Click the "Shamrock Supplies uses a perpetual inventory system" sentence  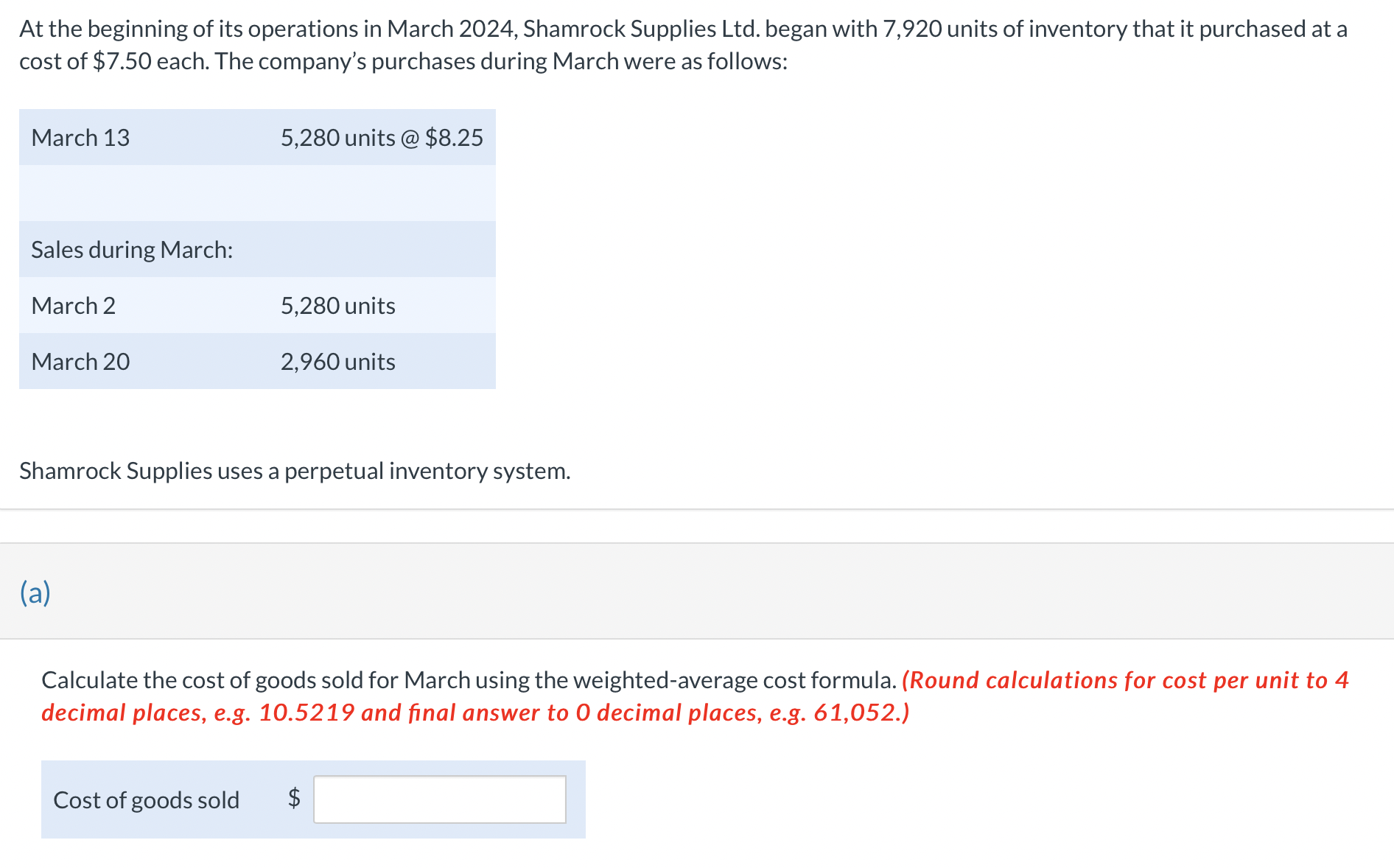295,471
